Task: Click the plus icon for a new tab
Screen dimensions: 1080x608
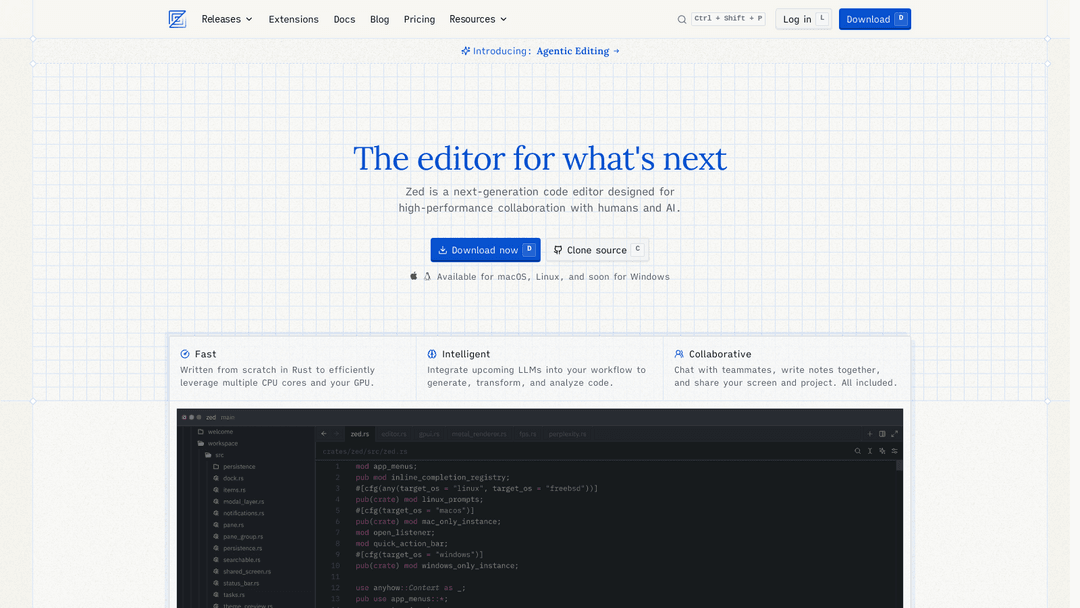Action: (x=870, y=434)
